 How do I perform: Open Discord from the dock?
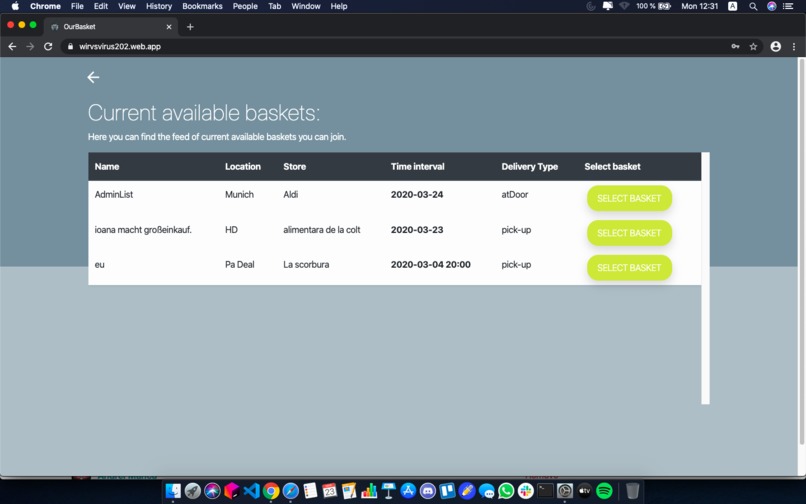coord(428,491)
